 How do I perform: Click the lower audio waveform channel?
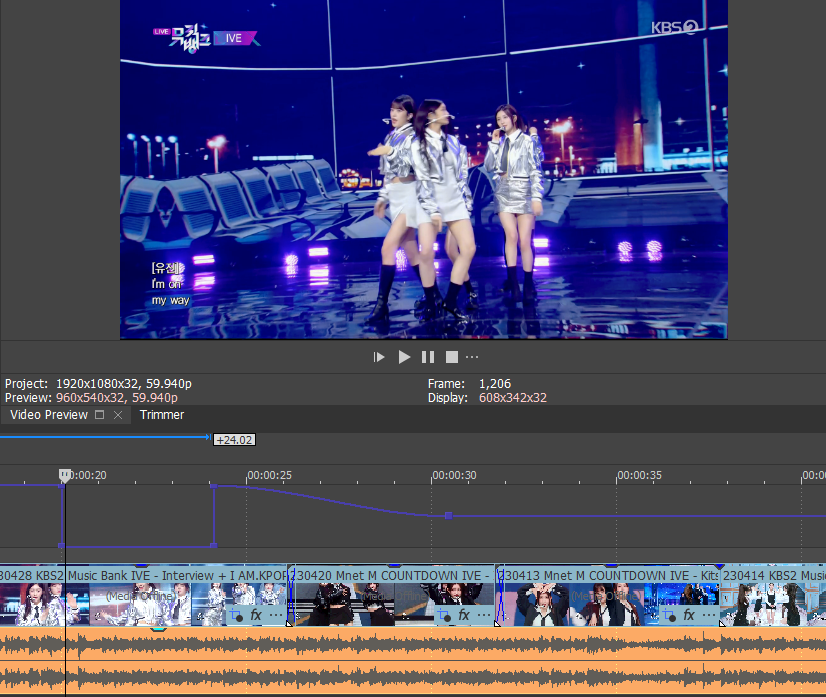tap(413, 677)
